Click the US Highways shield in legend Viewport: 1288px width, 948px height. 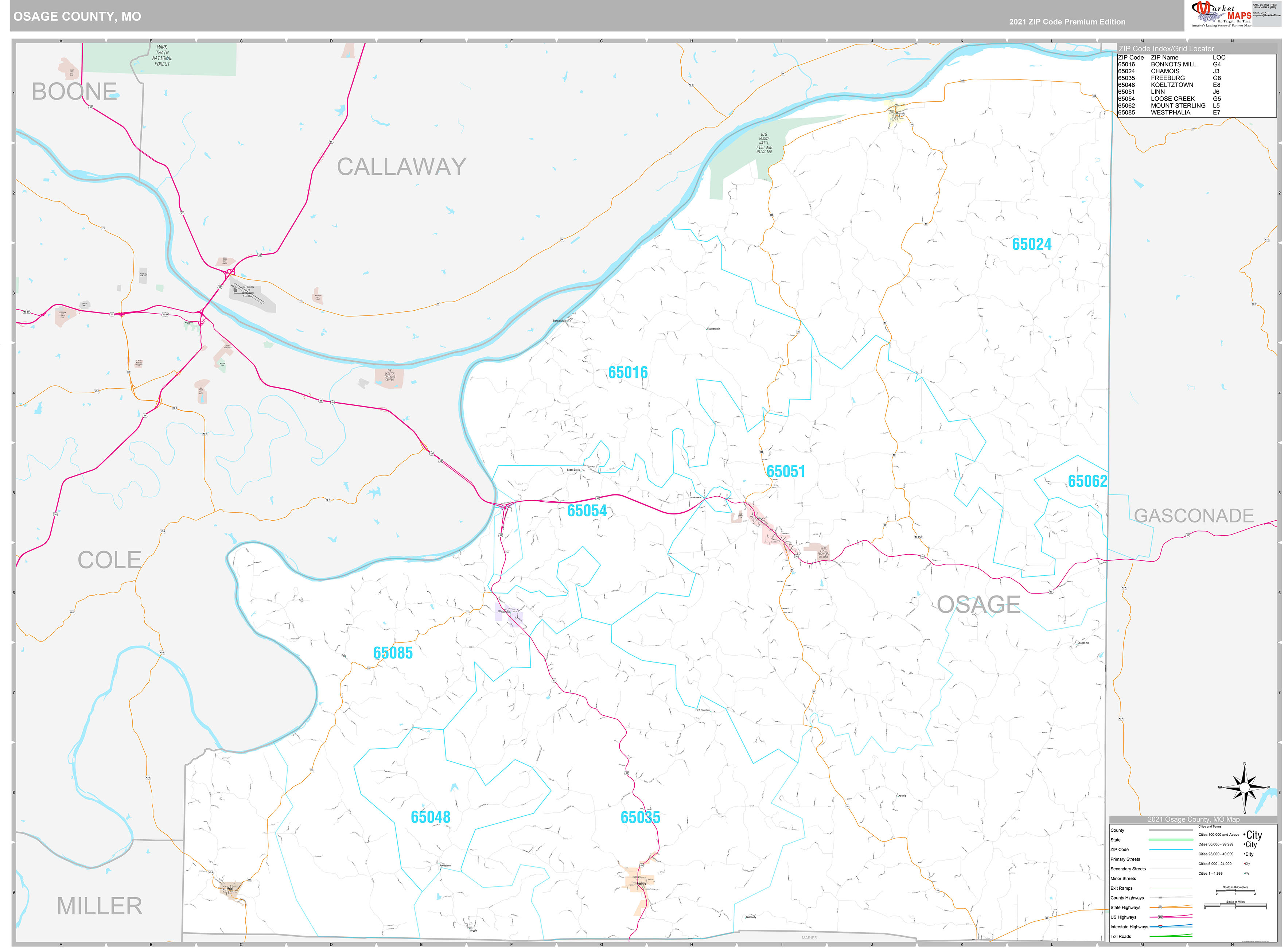click(x=1160, y=917)
